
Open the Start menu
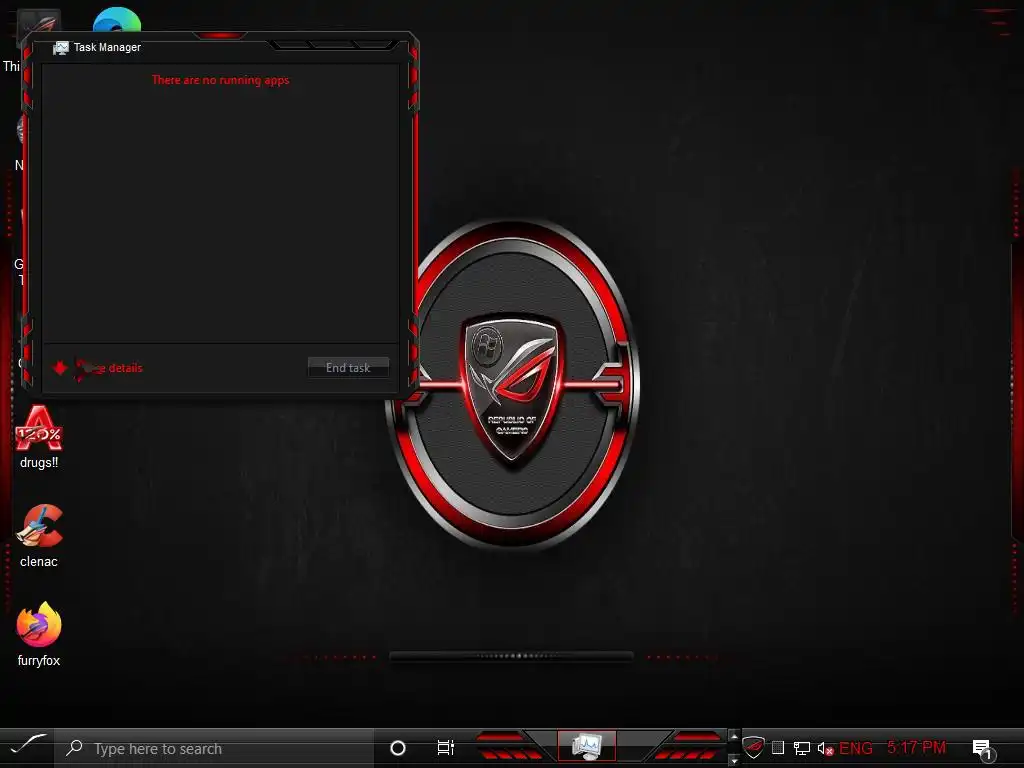[x=27, y=747]
